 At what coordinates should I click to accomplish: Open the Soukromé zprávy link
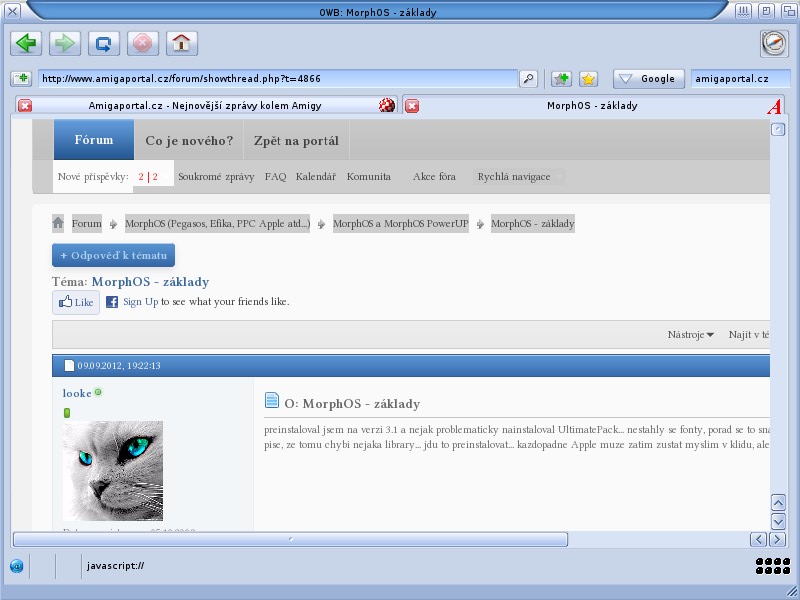click(217, 176)
